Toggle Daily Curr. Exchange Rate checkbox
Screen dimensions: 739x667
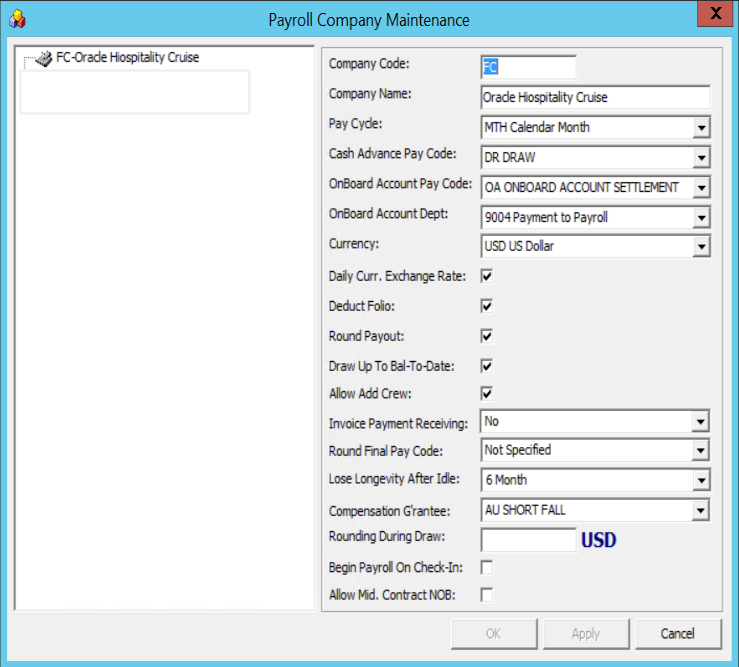[487, 276]
